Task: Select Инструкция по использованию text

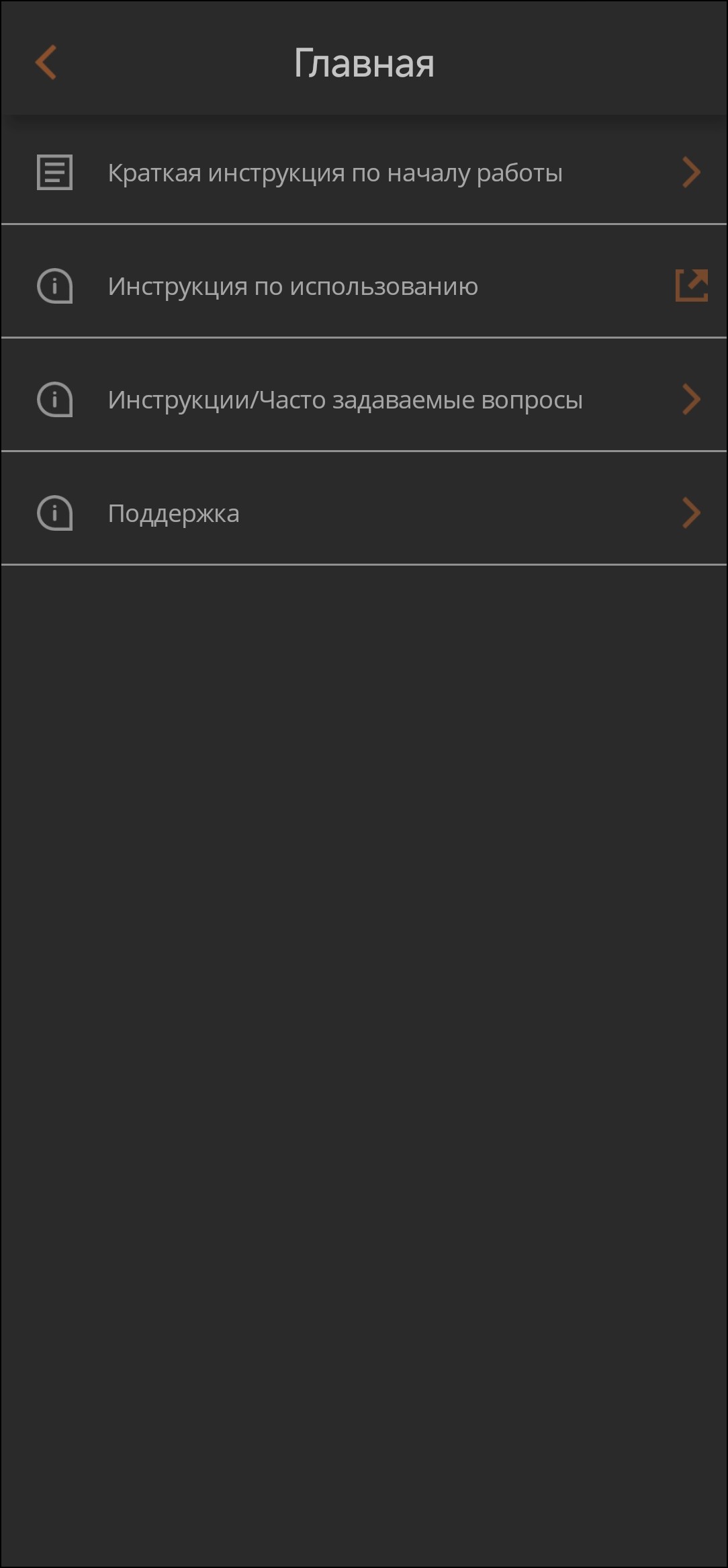Action: pyautogui.click(x=293, y=287)
